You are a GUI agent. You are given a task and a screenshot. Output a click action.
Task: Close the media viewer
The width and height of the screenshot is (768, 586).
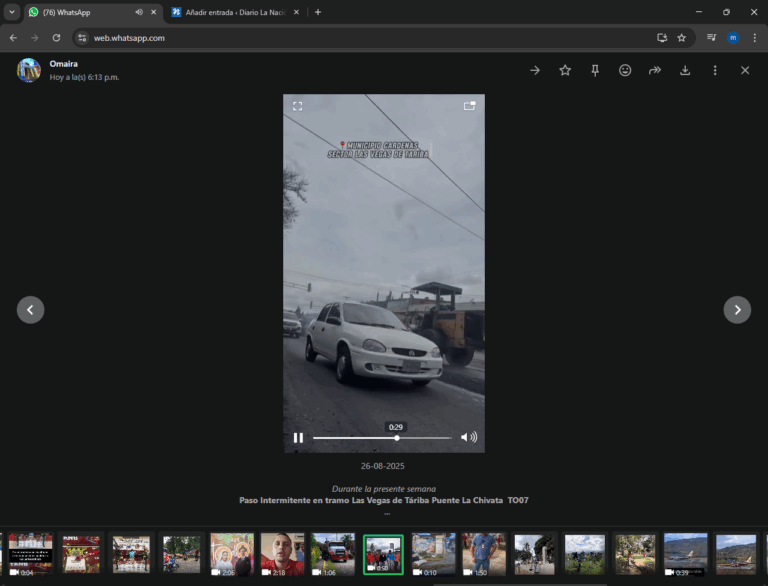(x=745, y=70)
